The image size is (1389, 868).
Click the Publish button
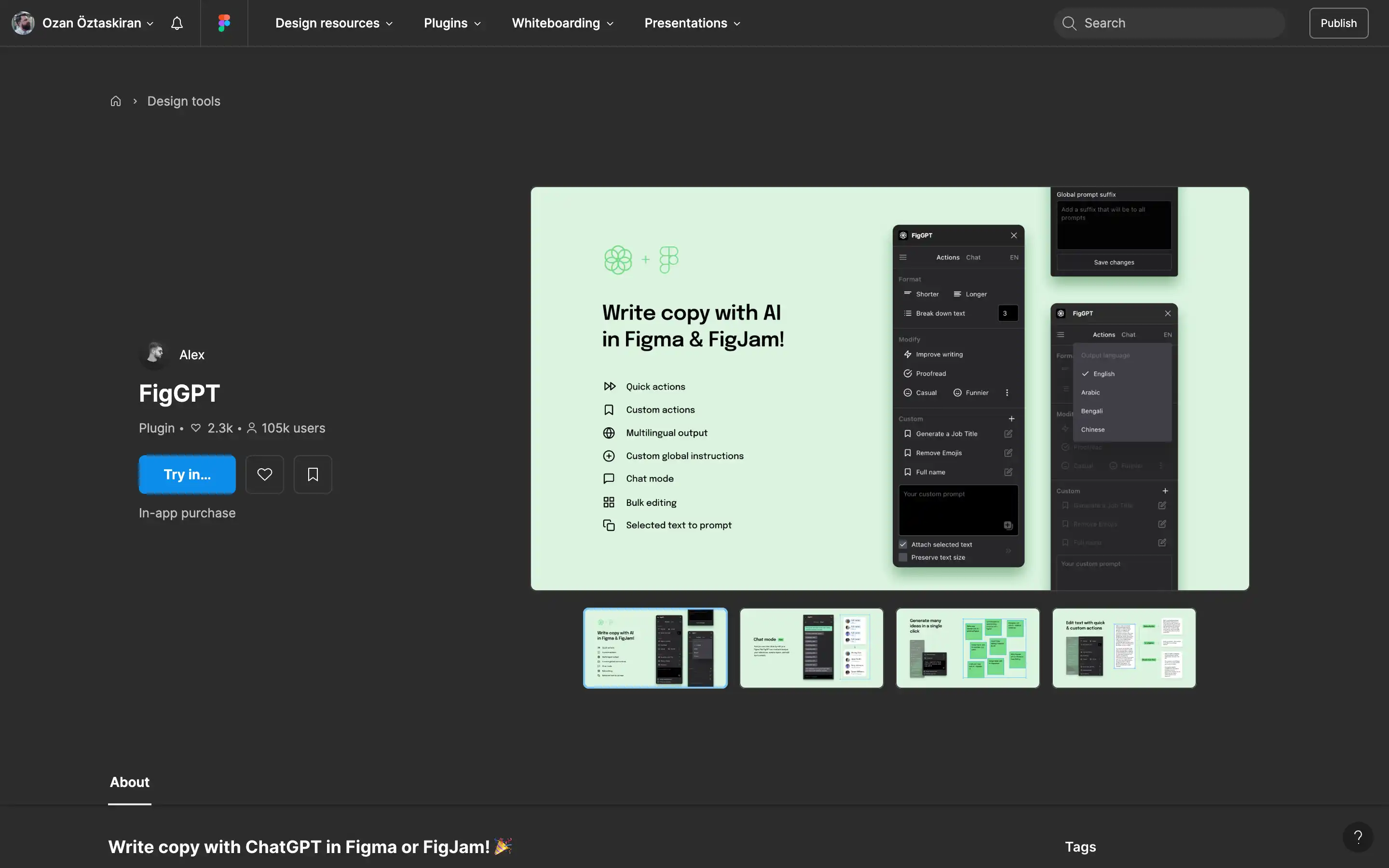tap(1338, 23)
